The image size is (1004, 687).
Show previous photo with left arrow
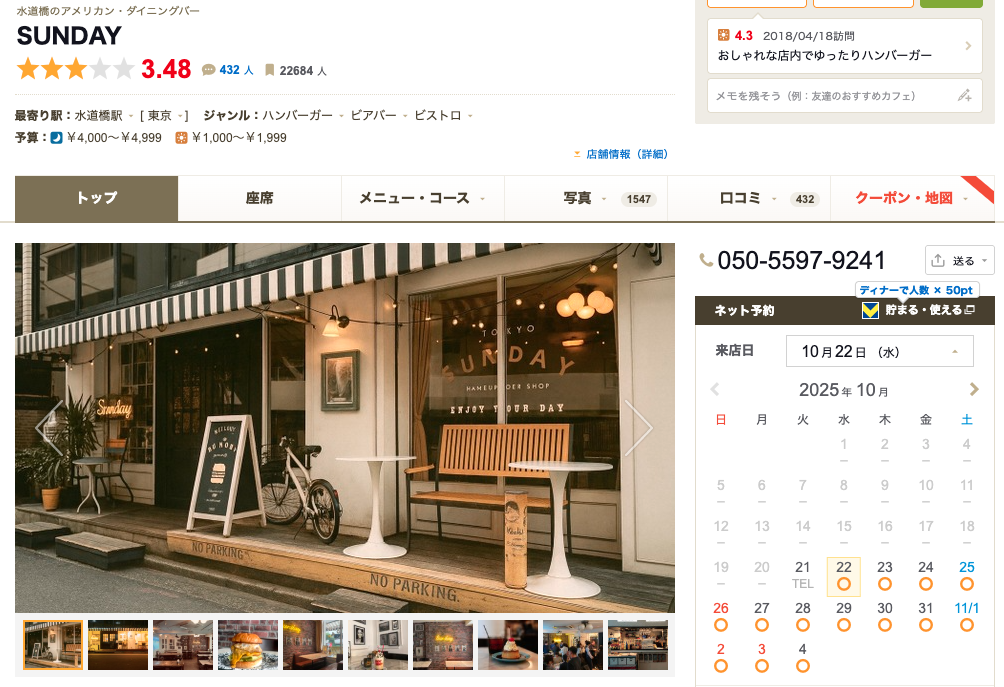(50, 428)
